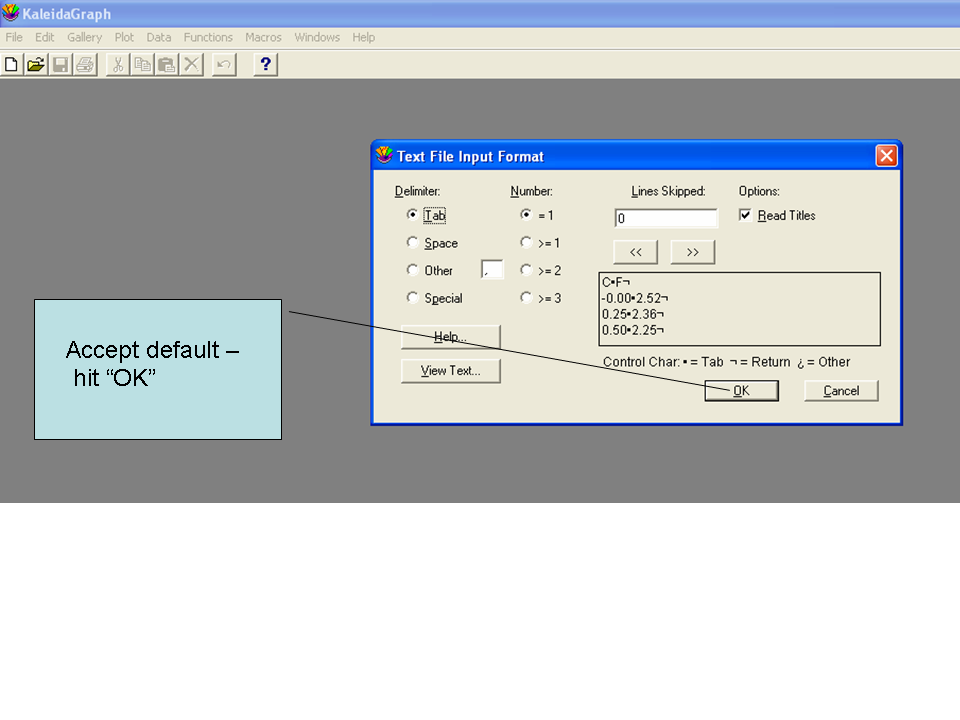This screenshot has height=720, width=960.
Task: Open the Functions menu
Action: 208,37
